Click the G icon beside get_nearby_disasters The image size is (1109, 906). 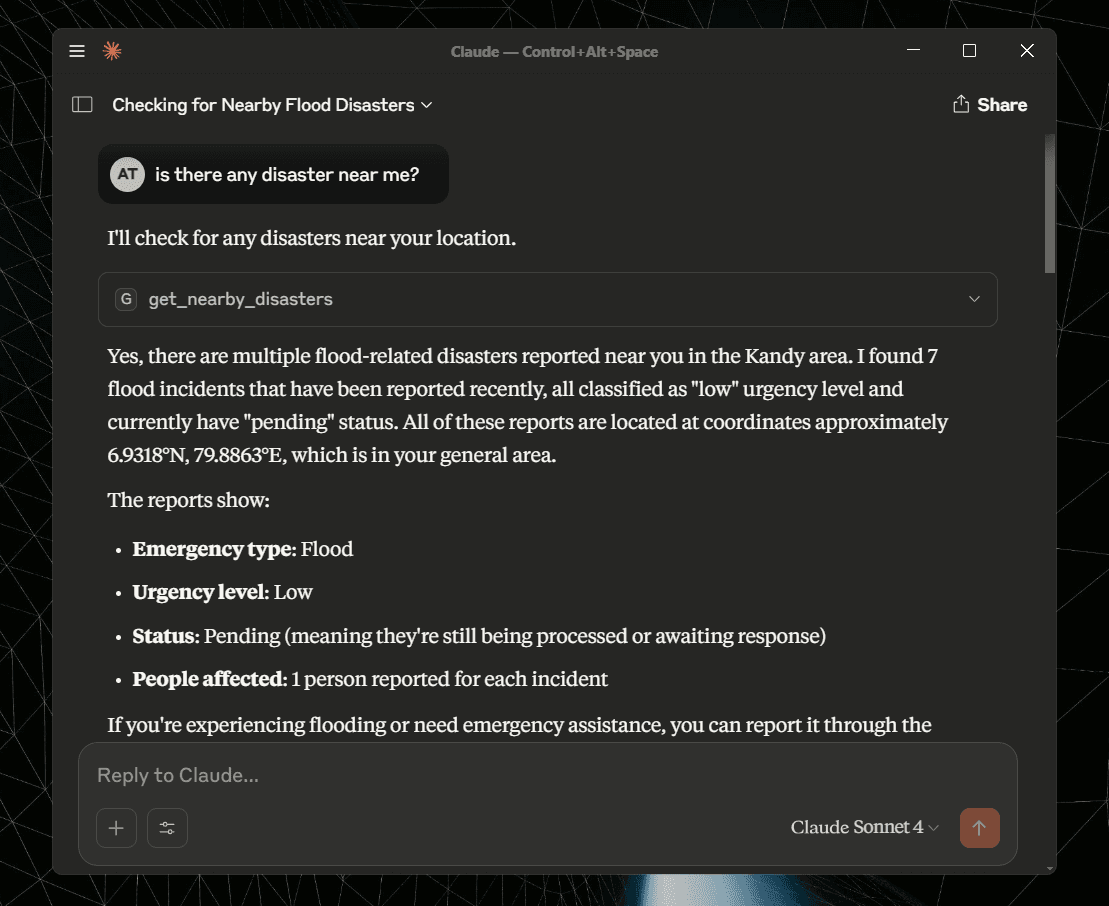[x=126, y=299]
